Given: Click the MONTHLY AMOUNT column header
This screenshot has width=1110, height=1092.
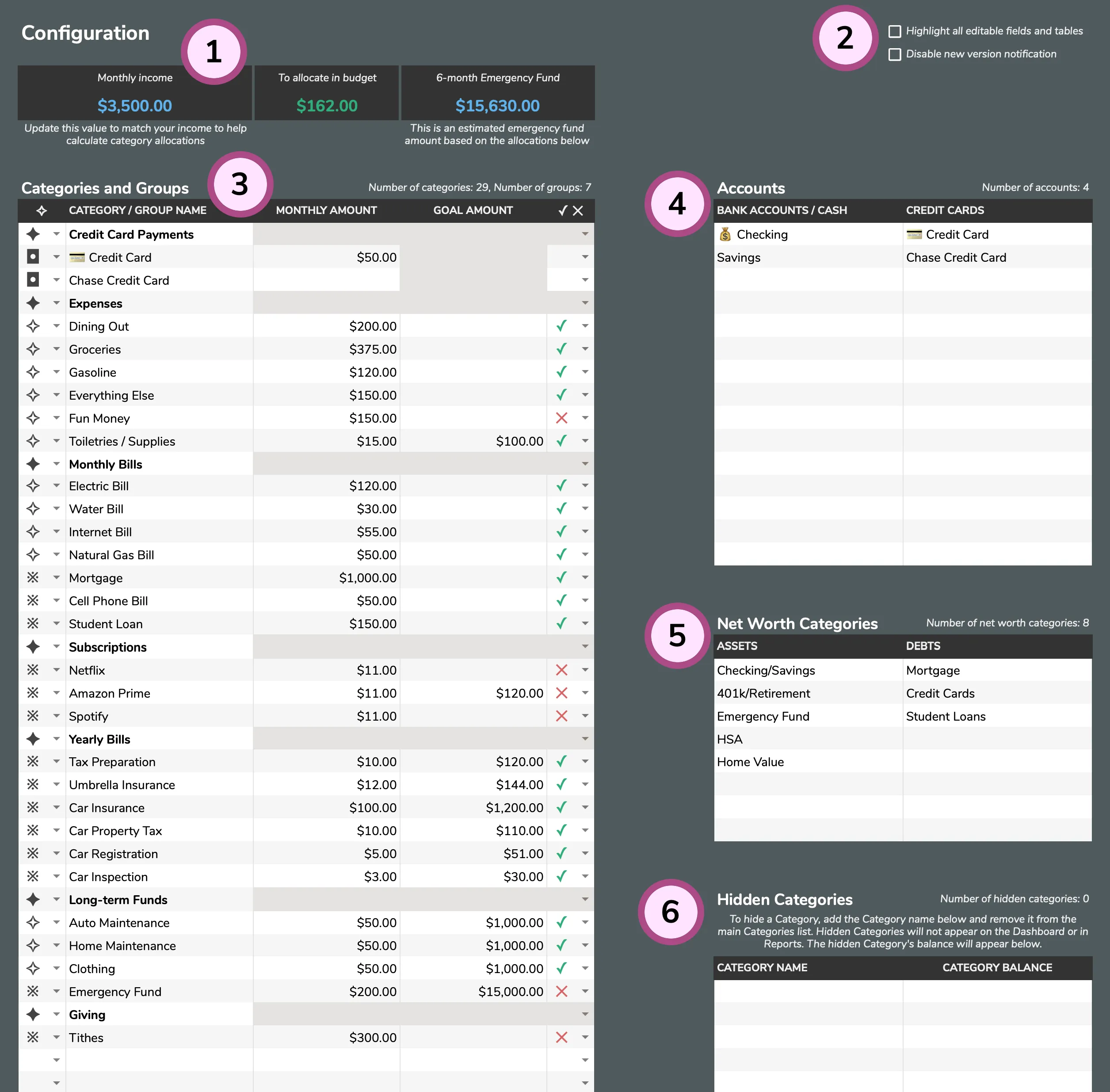Looking at the screenshot, I should 326,210.
